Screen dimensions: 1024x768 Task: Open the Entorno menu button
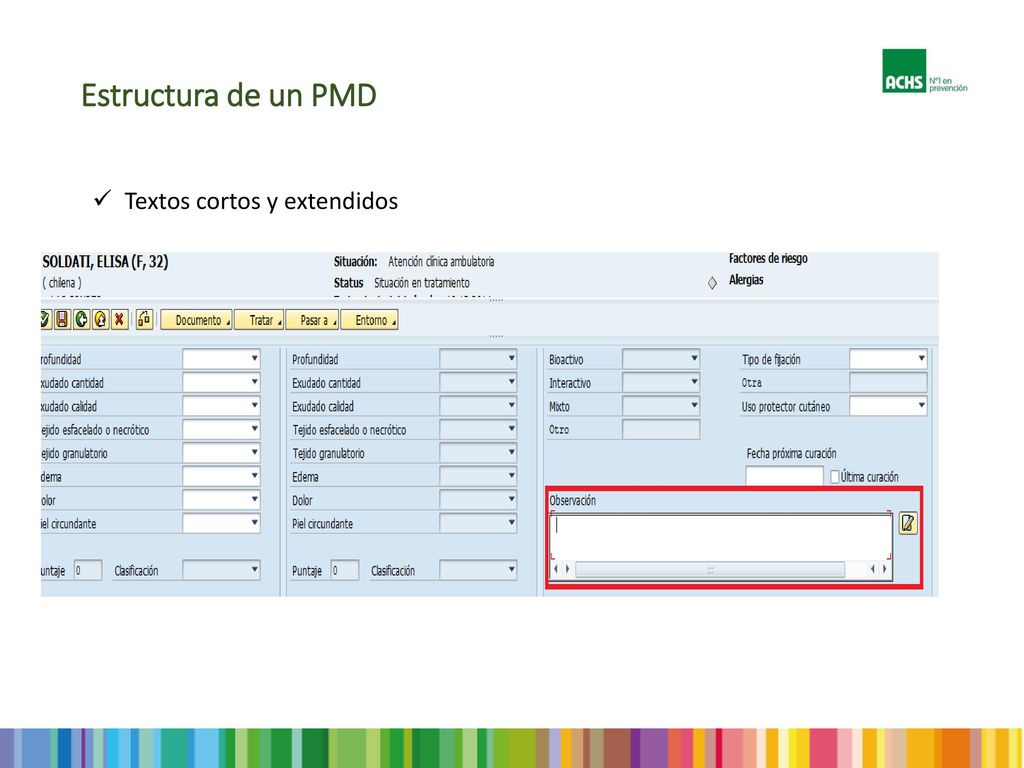click(x=369, y=320)
